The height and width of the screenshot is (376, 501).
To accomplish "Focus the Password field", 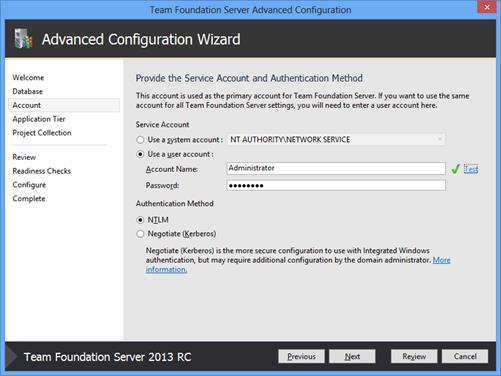I will coord(336,185).
